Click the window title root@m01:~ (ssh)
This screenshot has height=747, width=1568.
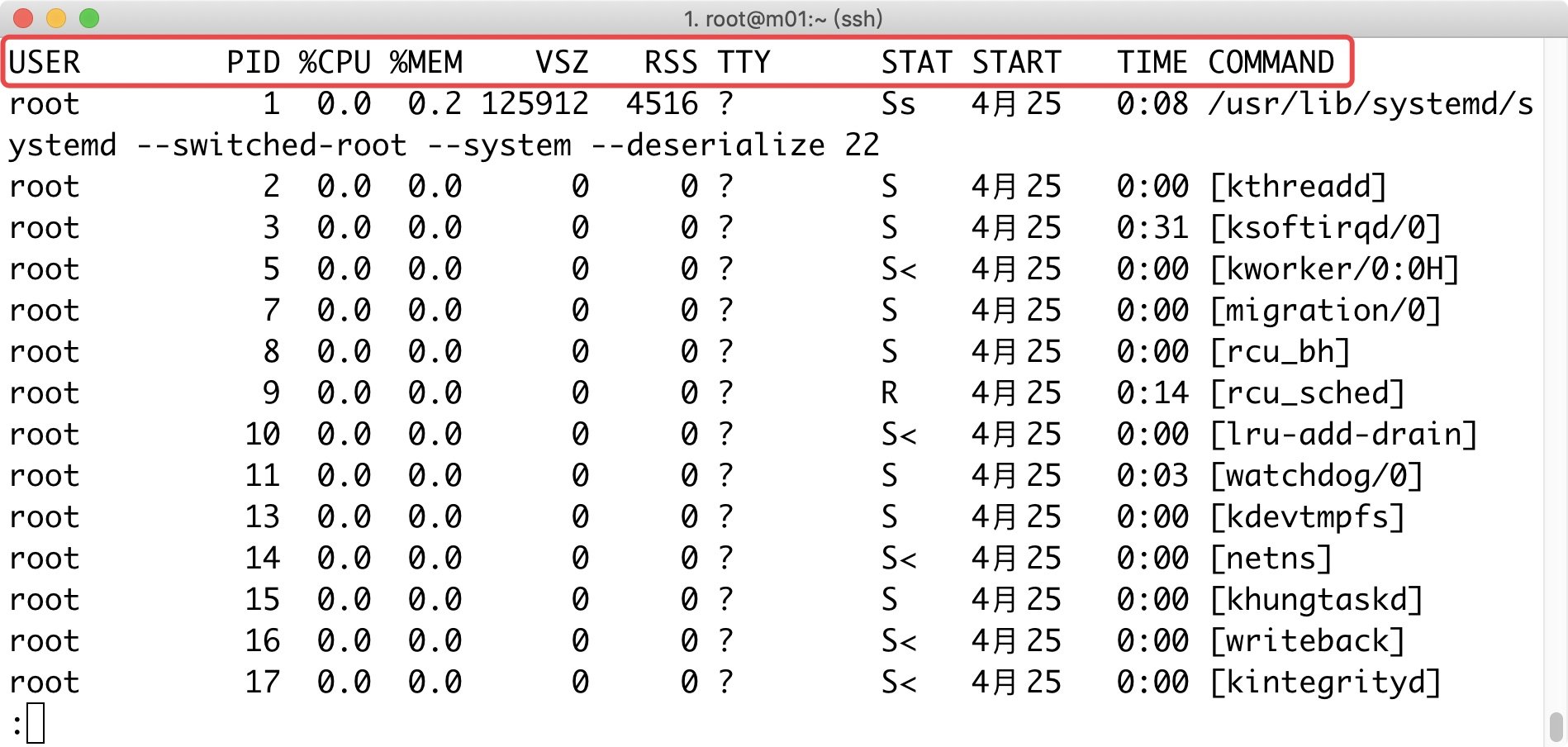[783, 18]
